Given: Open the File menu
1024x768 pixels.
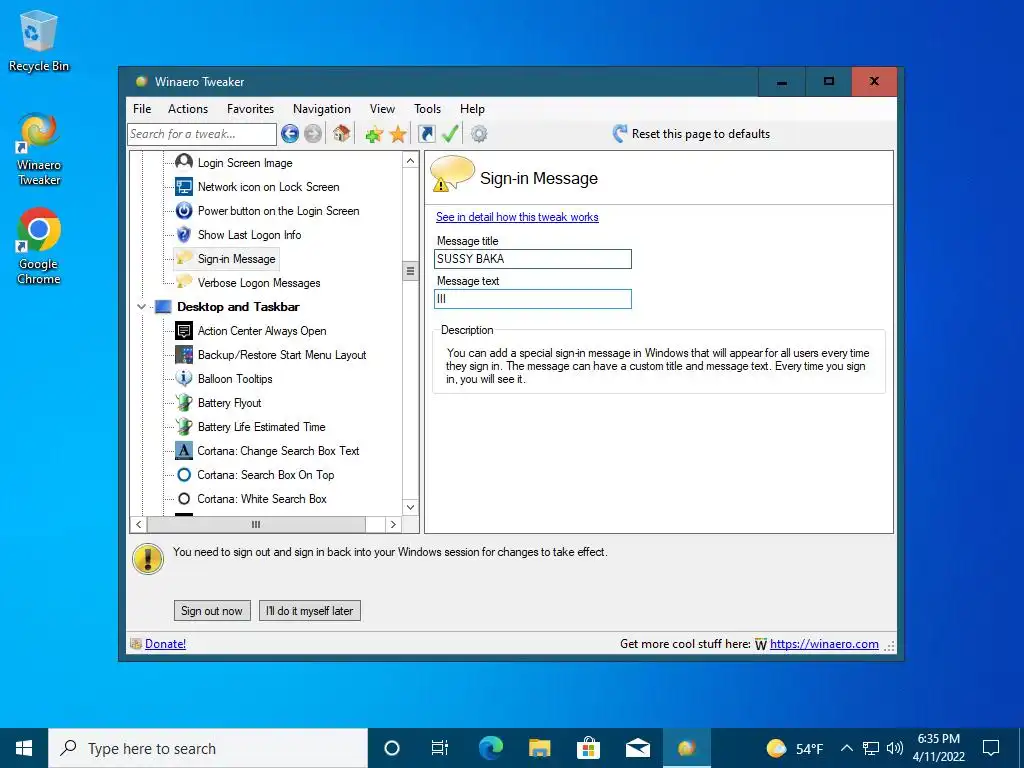Looking at the screenshot, I should (142, 109).
